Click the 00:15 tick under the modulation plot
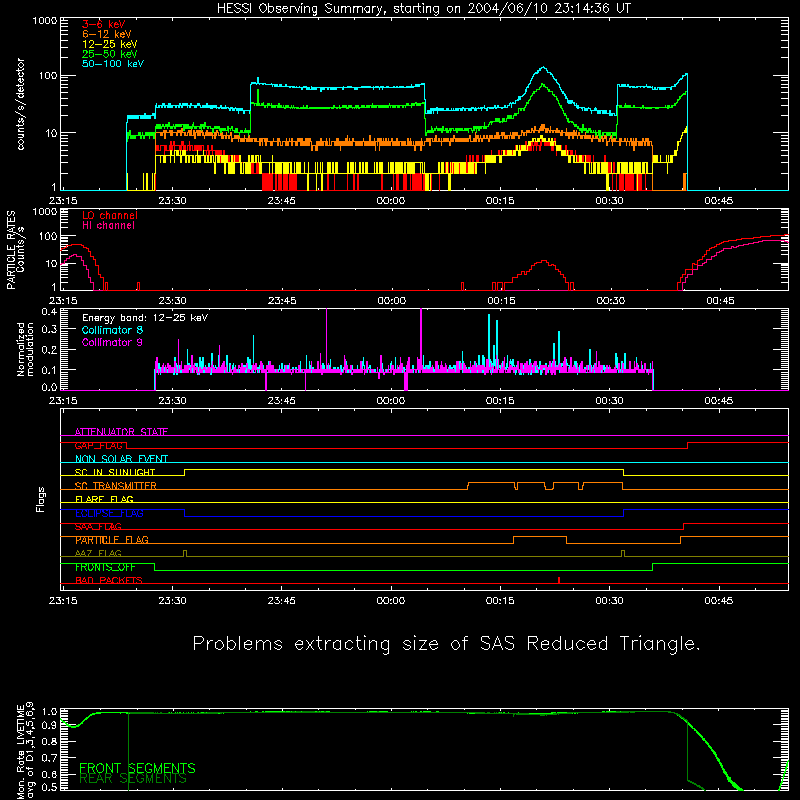The height and width of the screenshot is (800, 800). (x=500, y=401)
